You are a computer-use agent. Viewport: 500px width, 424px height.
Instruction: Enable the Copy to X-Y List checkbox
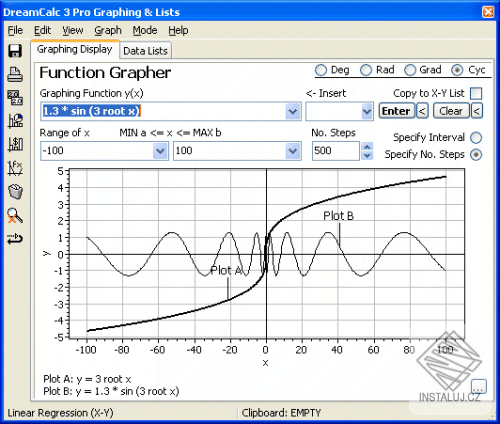pos(476,93)
